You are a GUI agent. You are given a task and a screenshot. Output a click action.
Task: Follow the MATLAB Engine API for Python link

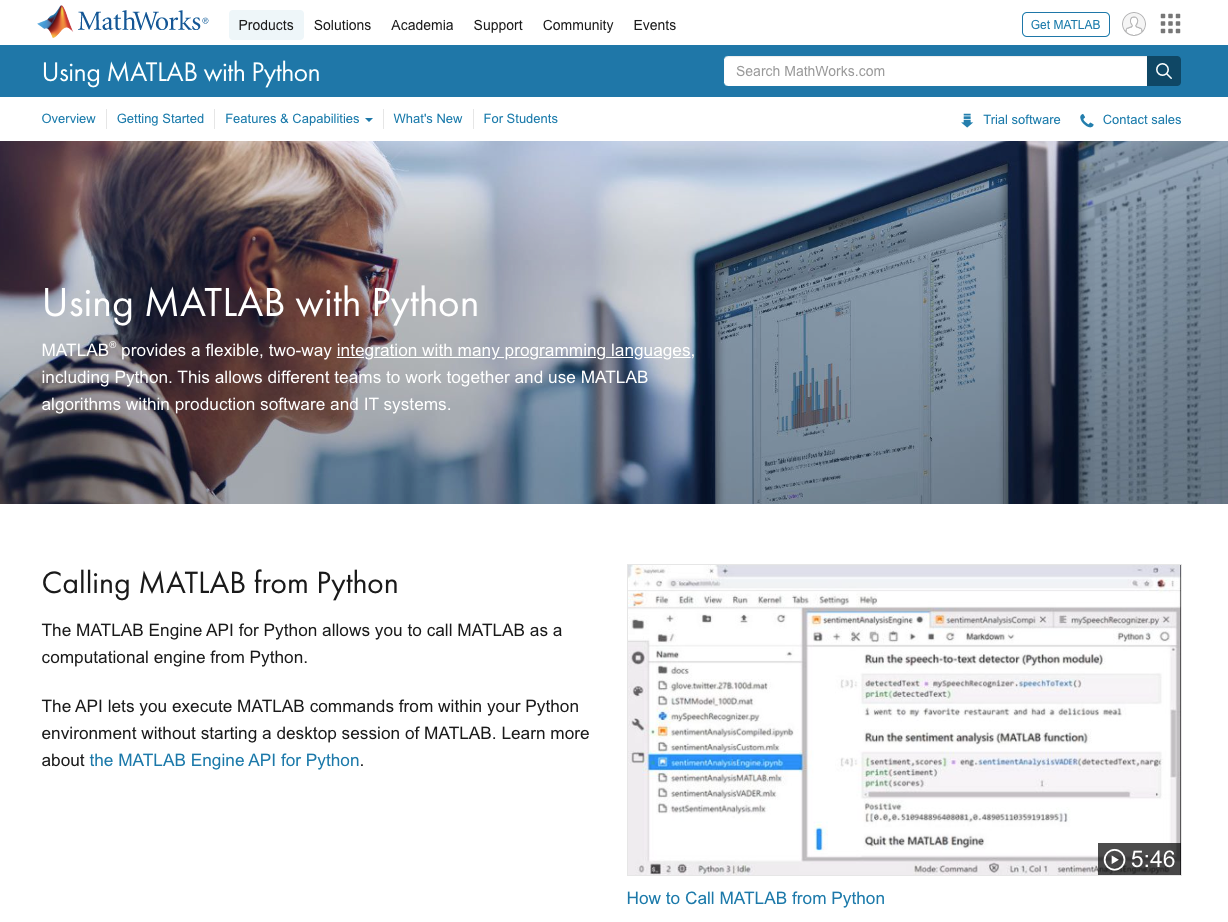tap(224, 760)
